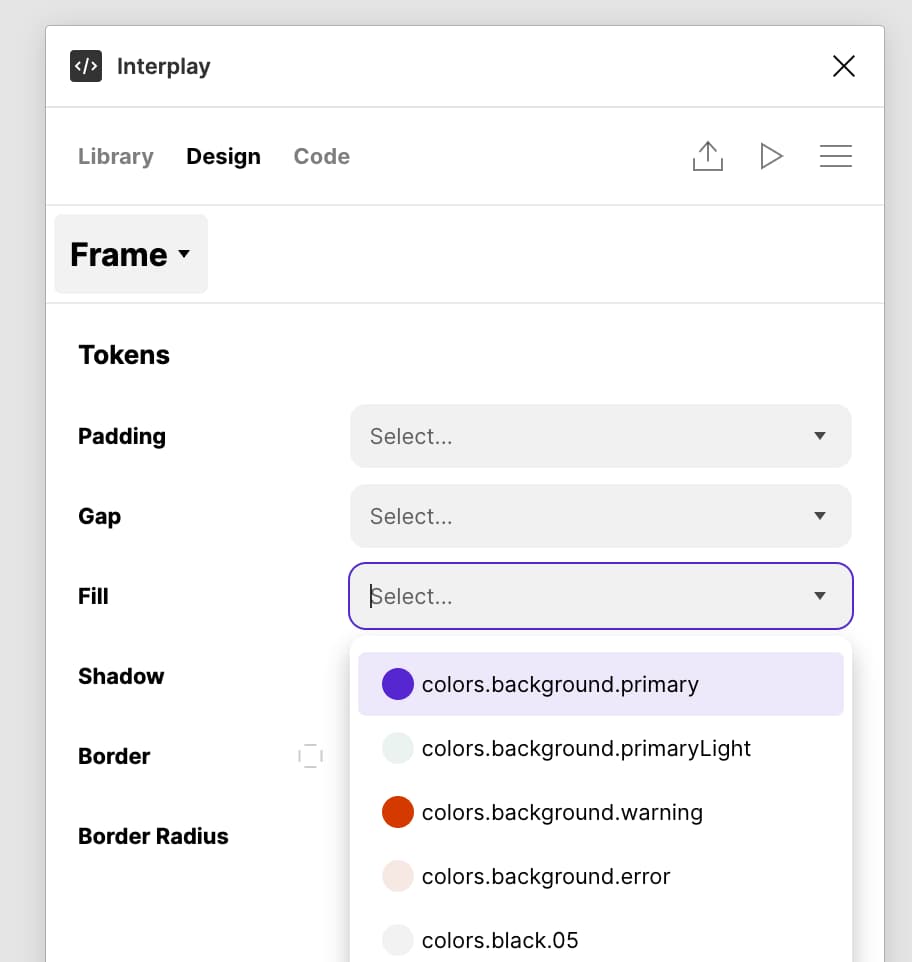Select the colors.black.05 option
The width and height of the screenshot is (912, 962).
click(x=600, y=940)
